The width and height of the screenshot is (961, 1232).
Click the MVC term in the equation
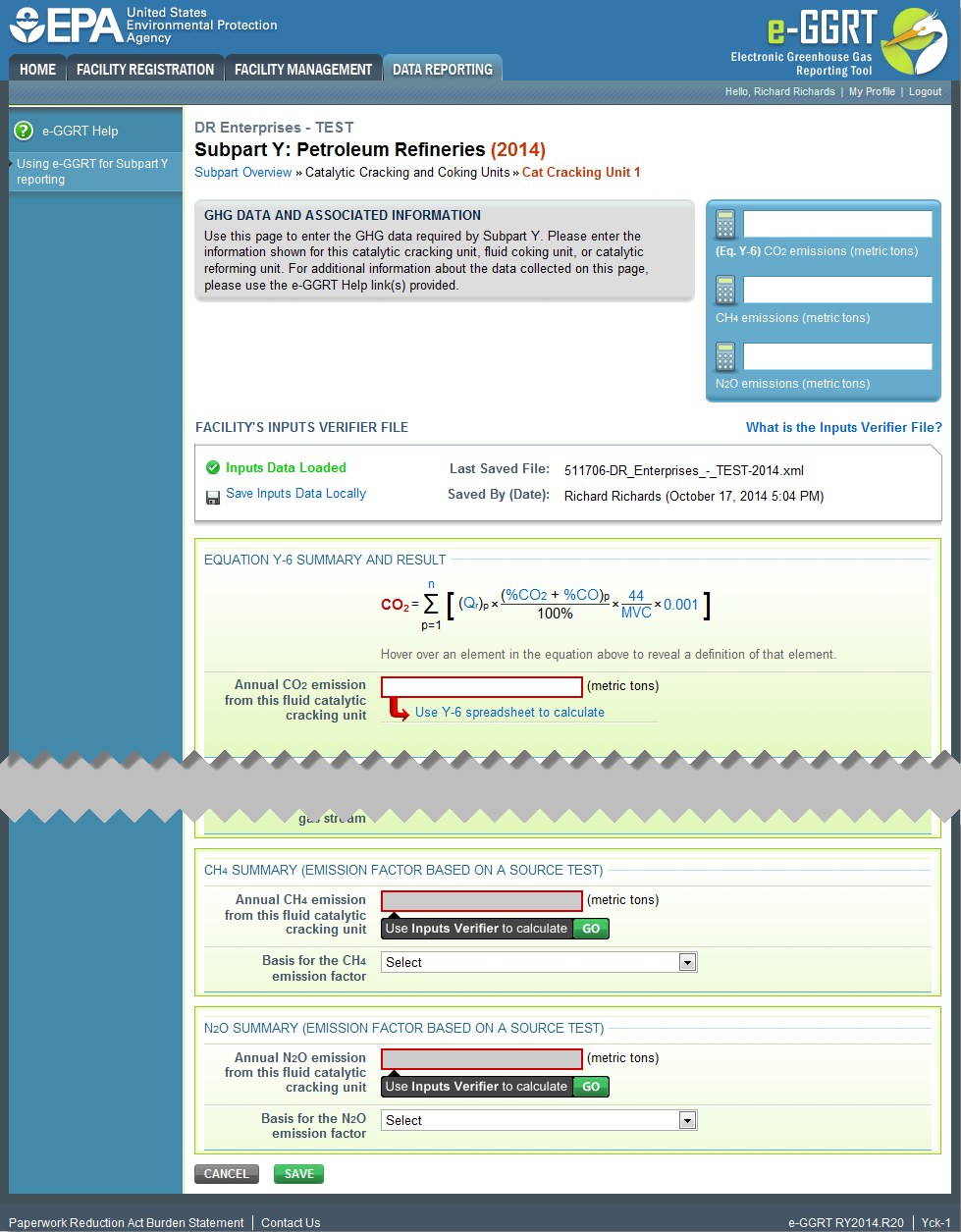tap(636, 614)
